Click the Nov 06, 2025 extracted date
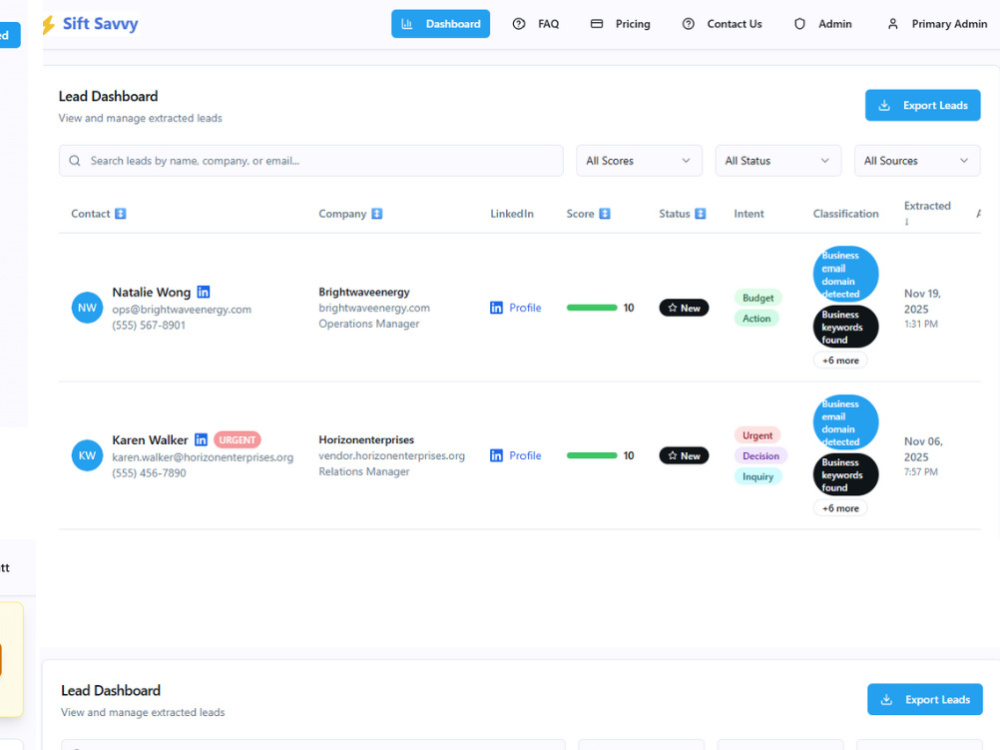Screen dimensions: 1000x750 coord(923,449)
